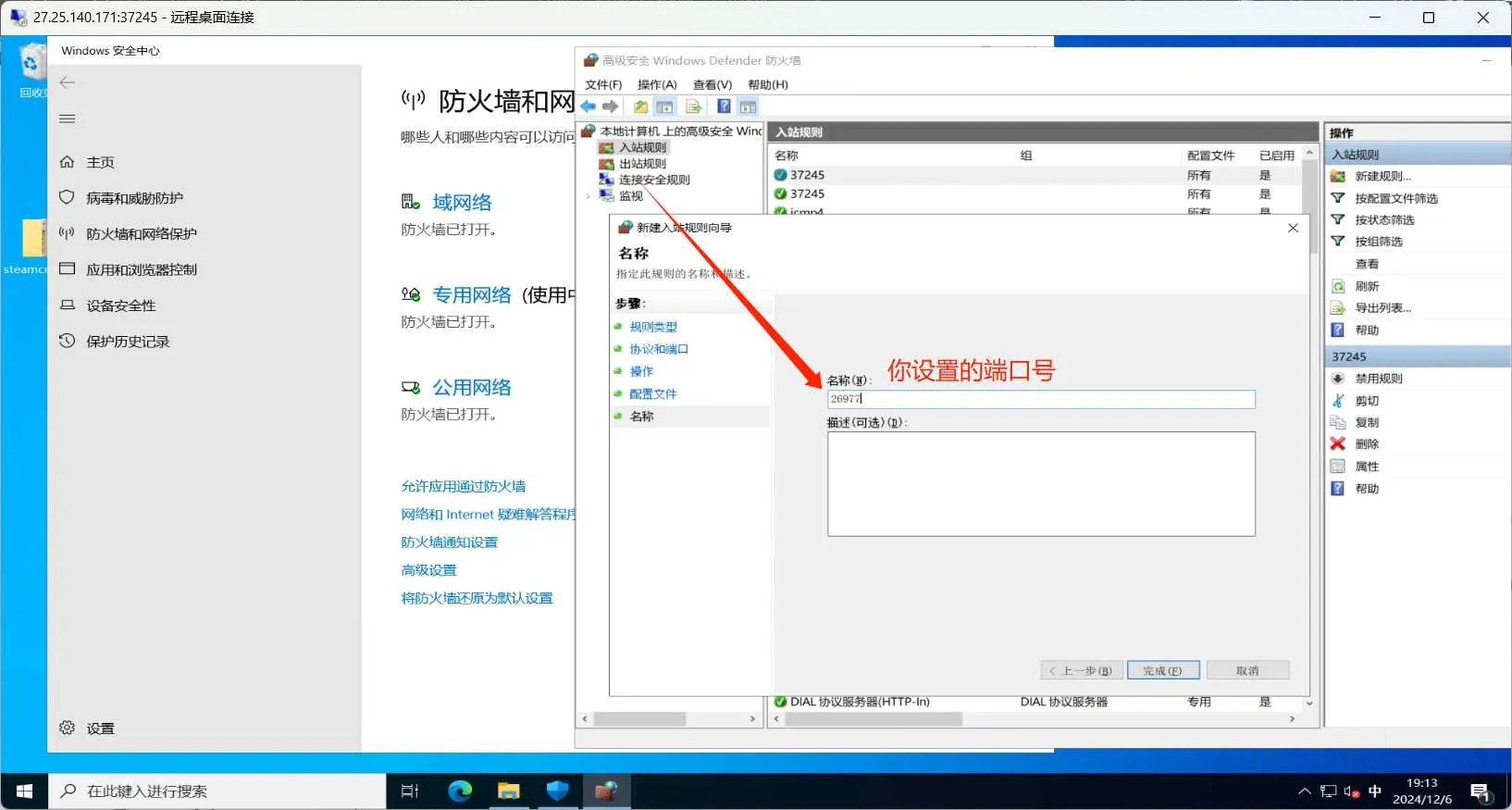This screenshot has height=810, width=1512.
Task: Open the 操作(A) menu
Action: point(657,84)
